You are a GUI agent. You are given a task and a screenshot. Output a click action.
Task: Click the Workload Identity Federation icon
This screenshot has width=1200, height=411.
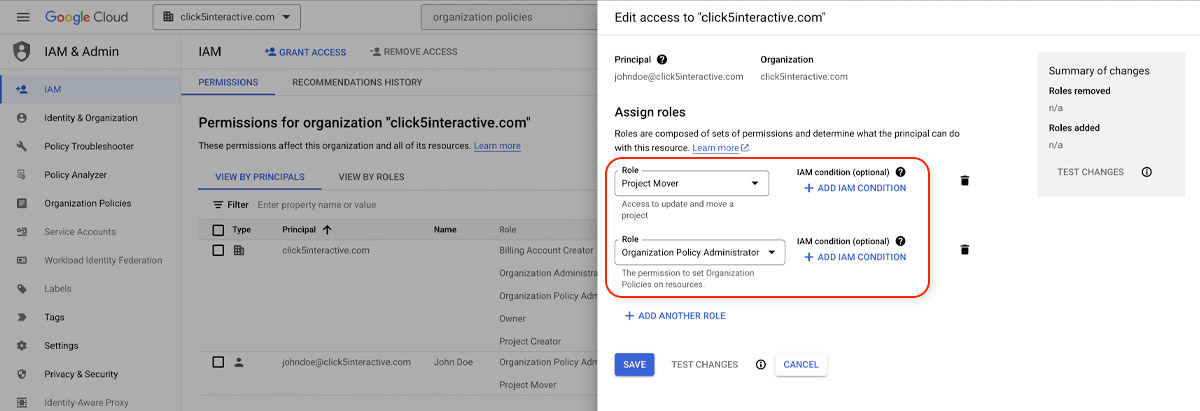22,260
